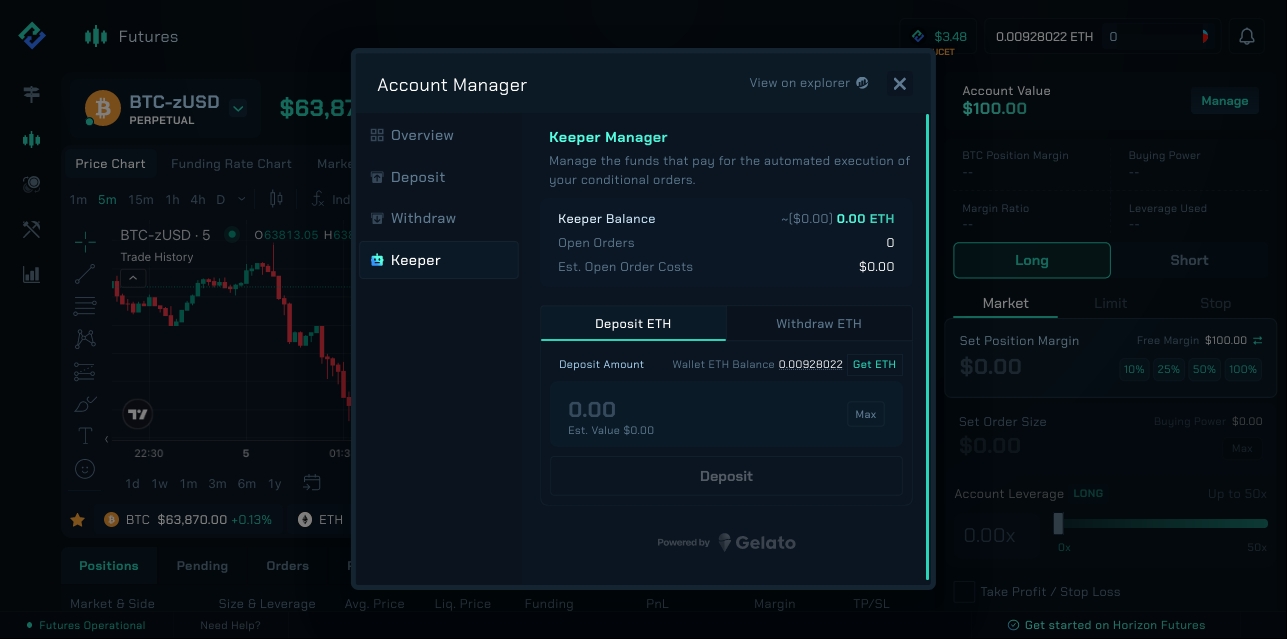The width and height of the screenshot is (1287, 639).
Task: Select the trend line drawing tool
Action: [85, 273]
